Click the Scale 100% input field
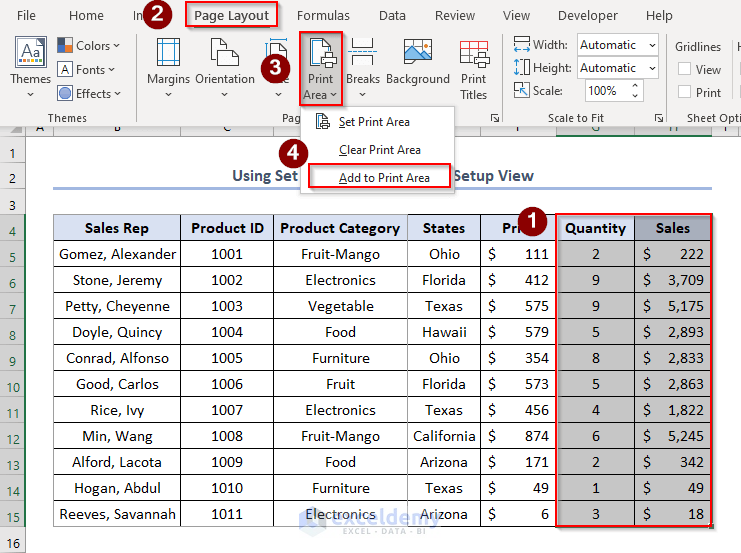The width and height of the screenshot is (741, 553). click(606, 90)
